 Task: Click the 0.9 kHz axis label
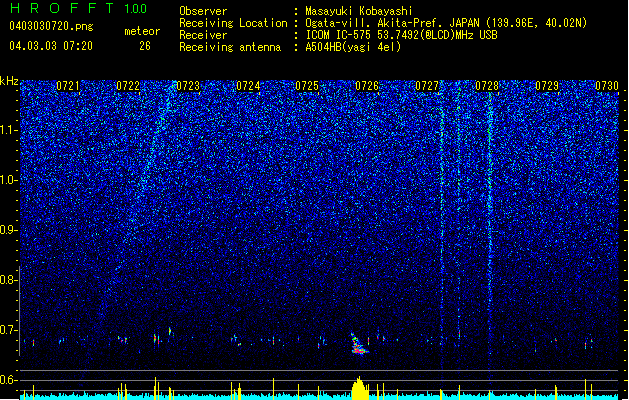[9, 230]
